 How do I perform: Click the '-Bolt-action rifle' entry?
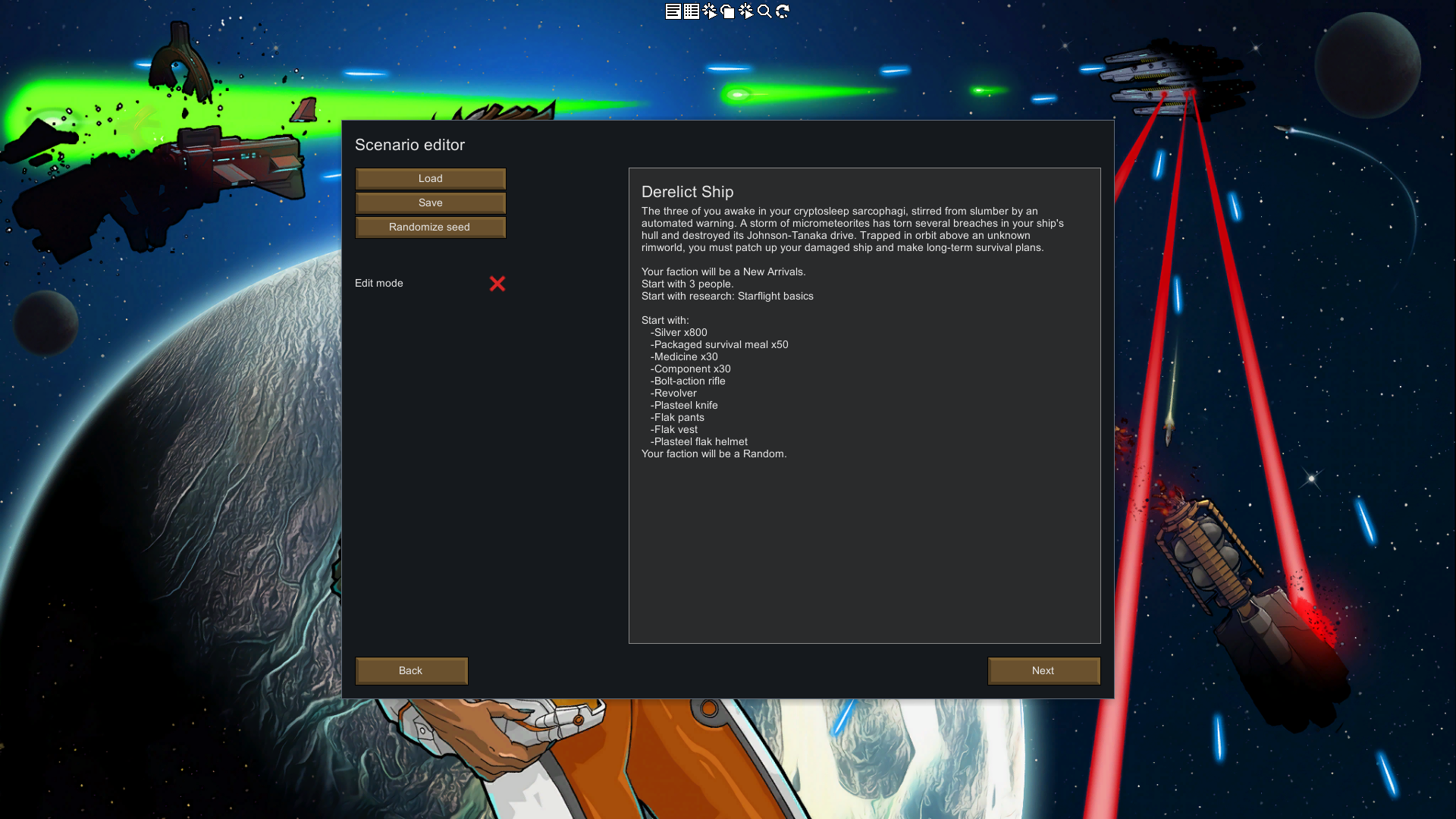[x=688, y=381]
